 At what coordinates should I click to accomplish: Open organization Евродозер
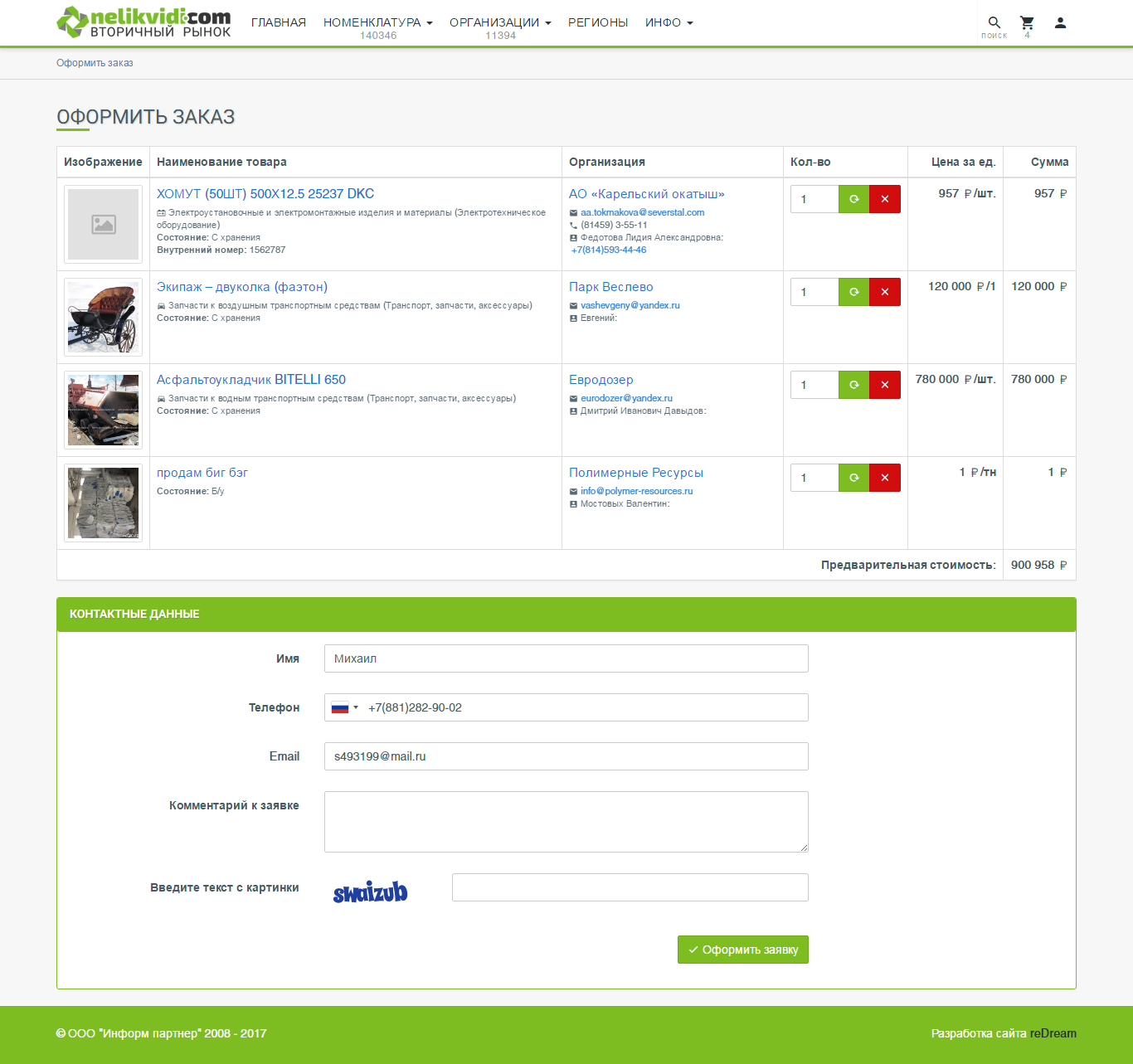601,380
